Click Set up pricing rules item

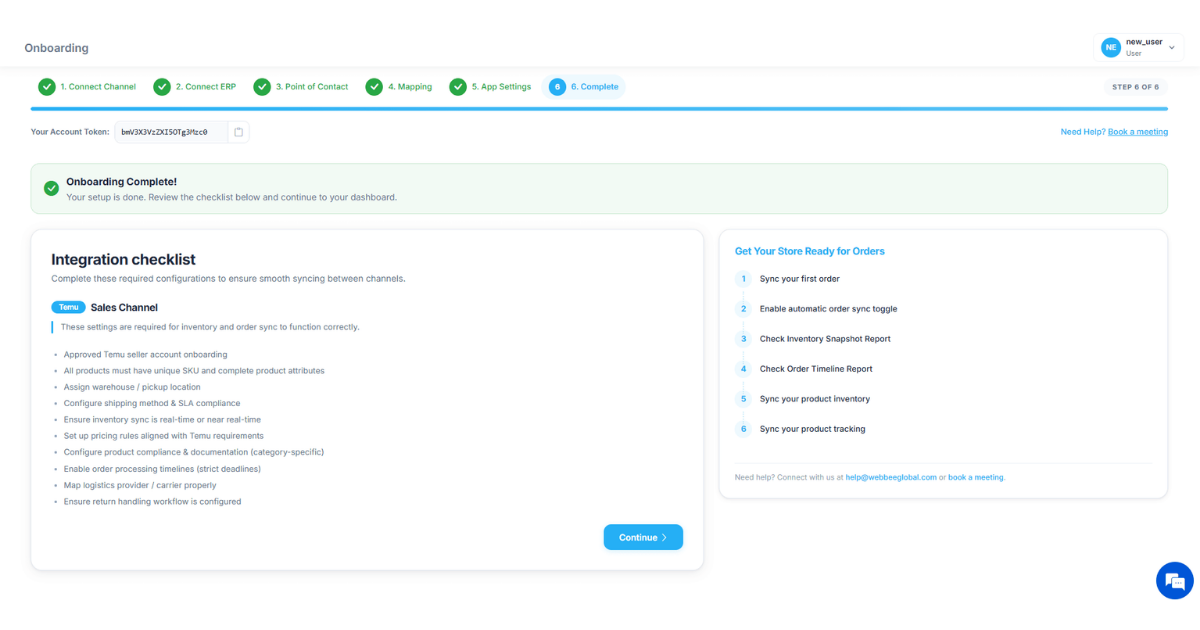(x=164, y=436)
